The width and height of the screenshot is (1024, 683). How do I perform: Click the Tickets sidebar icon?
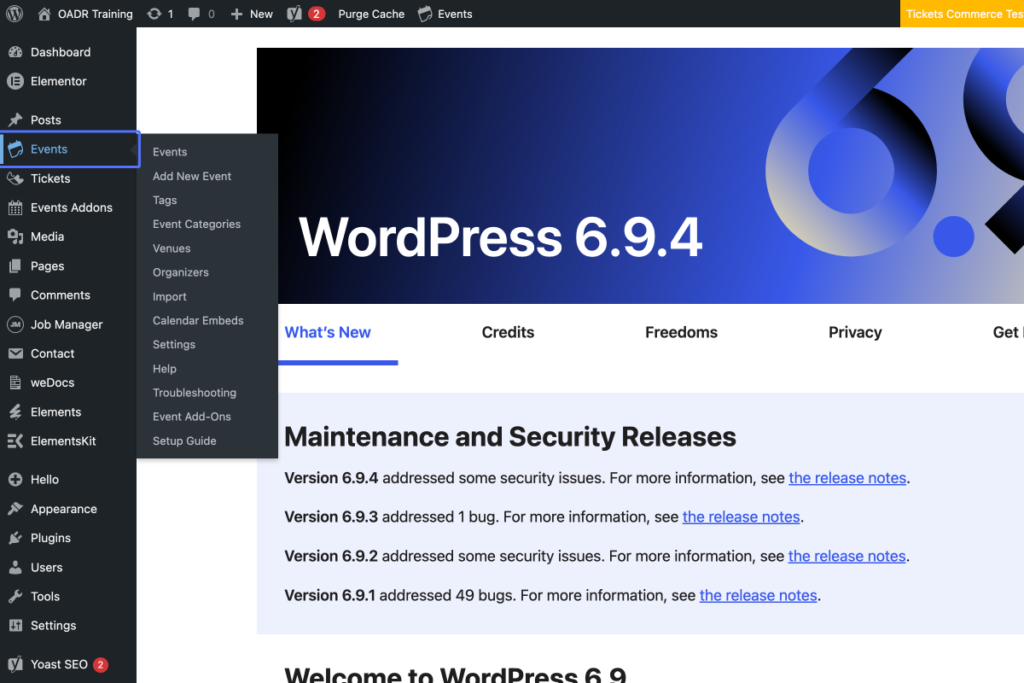[x=15, y=178]
